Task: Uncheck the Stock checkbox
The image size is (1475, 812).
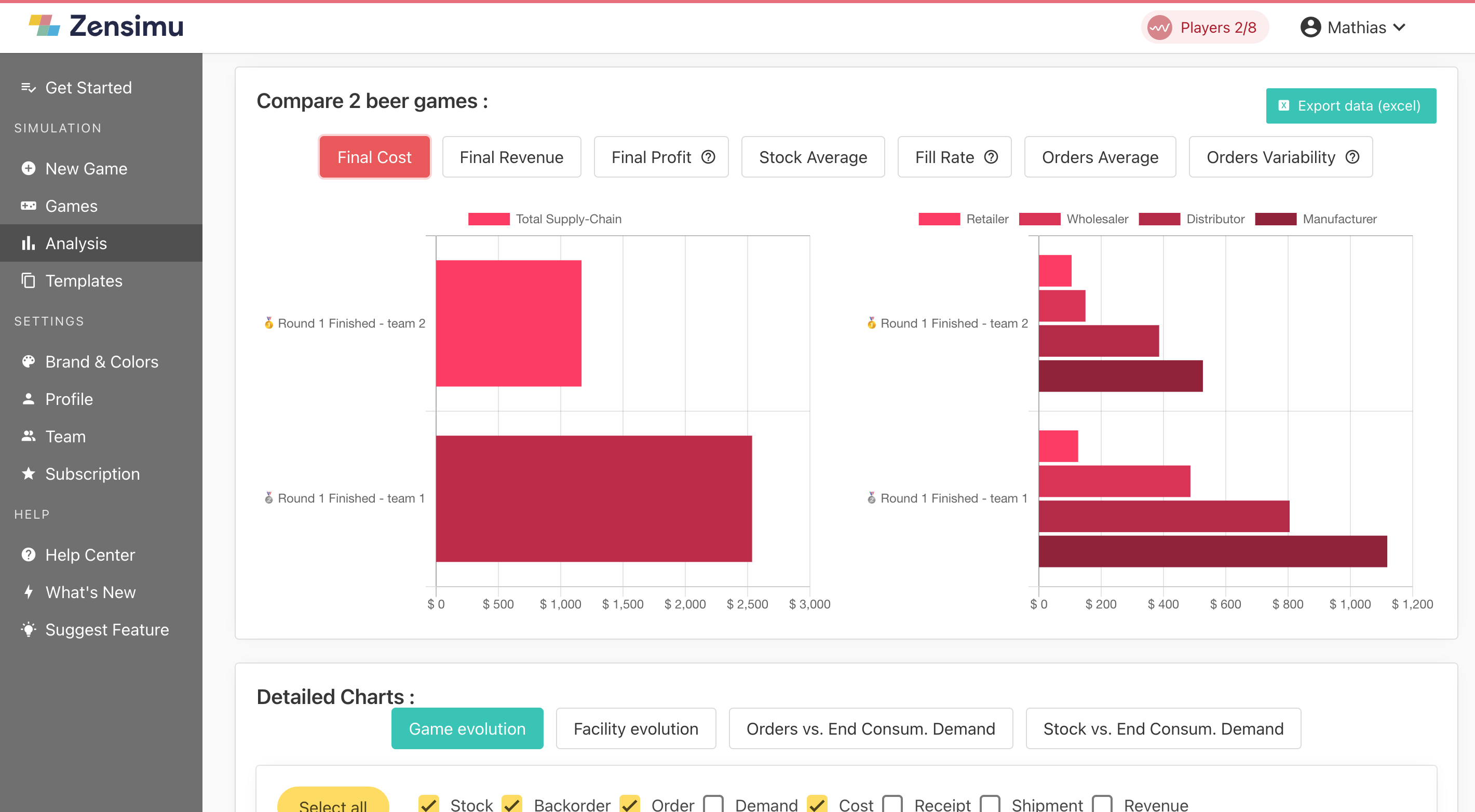Action: point(429,804)
